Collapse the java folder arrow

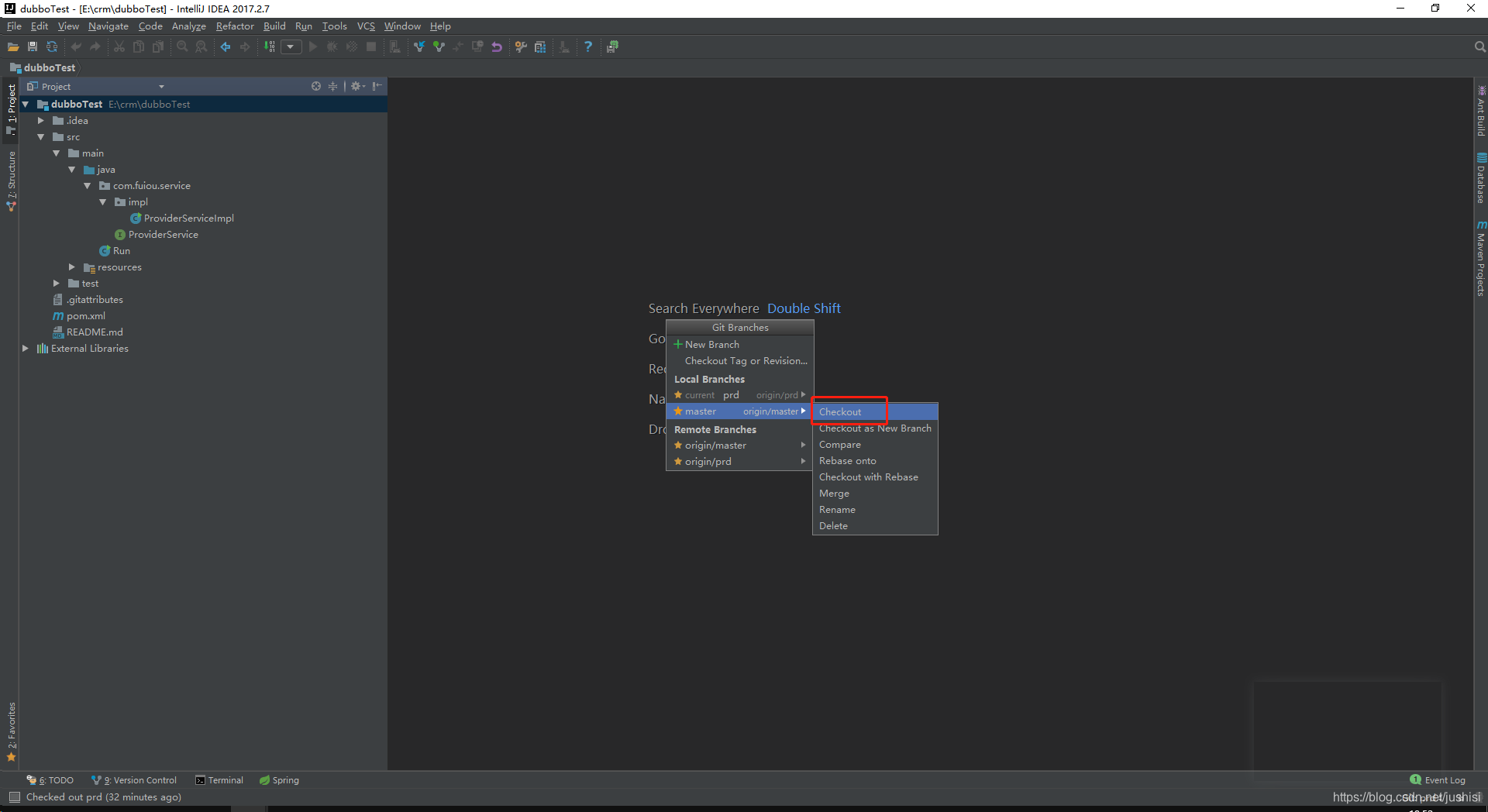pos(72,169)
